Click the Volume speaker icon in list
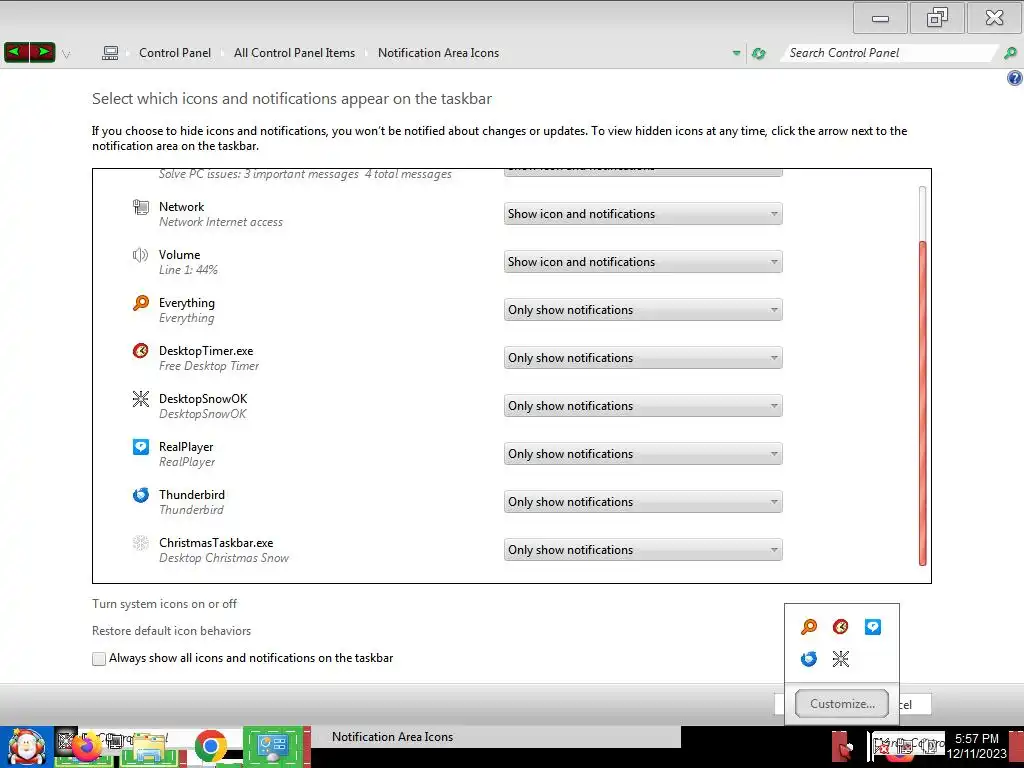The height and width of the screenshot is (768, 1024). 140,255
